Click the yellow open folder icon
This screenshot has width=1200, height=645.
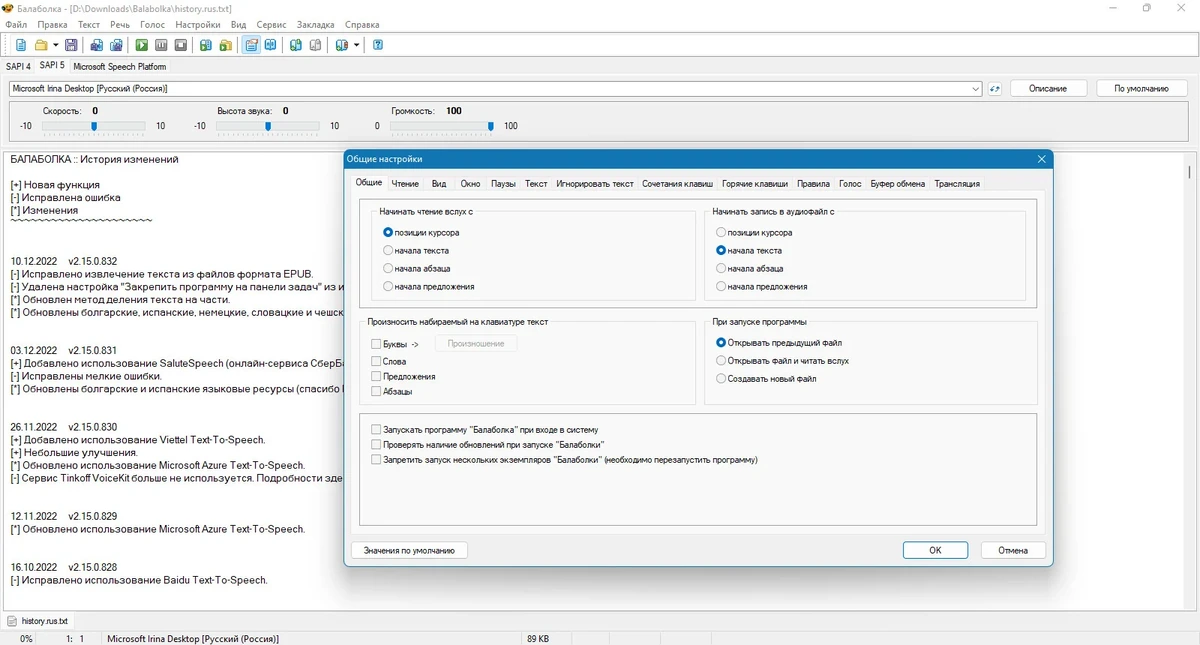[42, 45]
